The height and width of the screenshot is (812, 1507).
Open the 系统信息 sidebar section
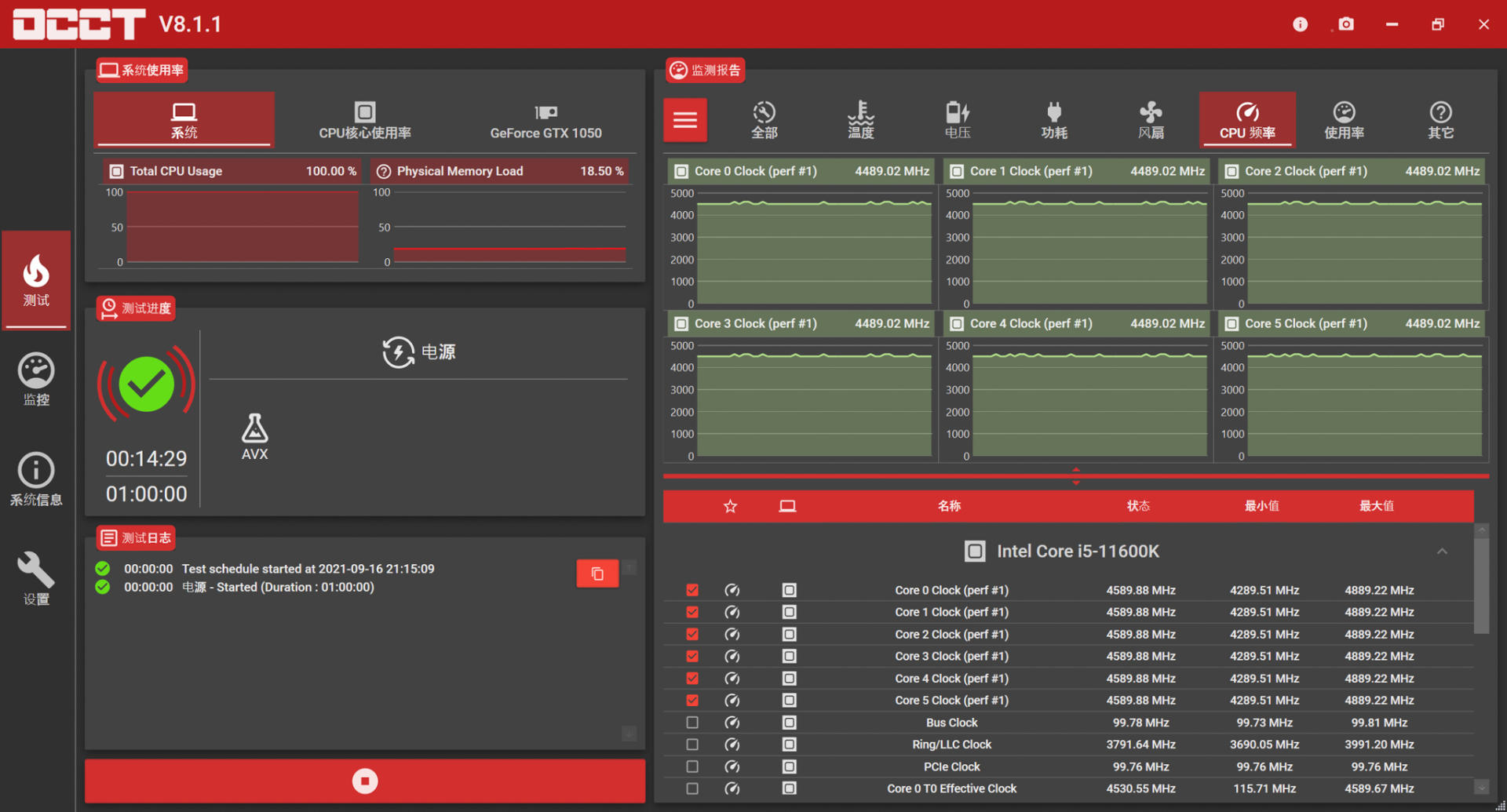36,479
